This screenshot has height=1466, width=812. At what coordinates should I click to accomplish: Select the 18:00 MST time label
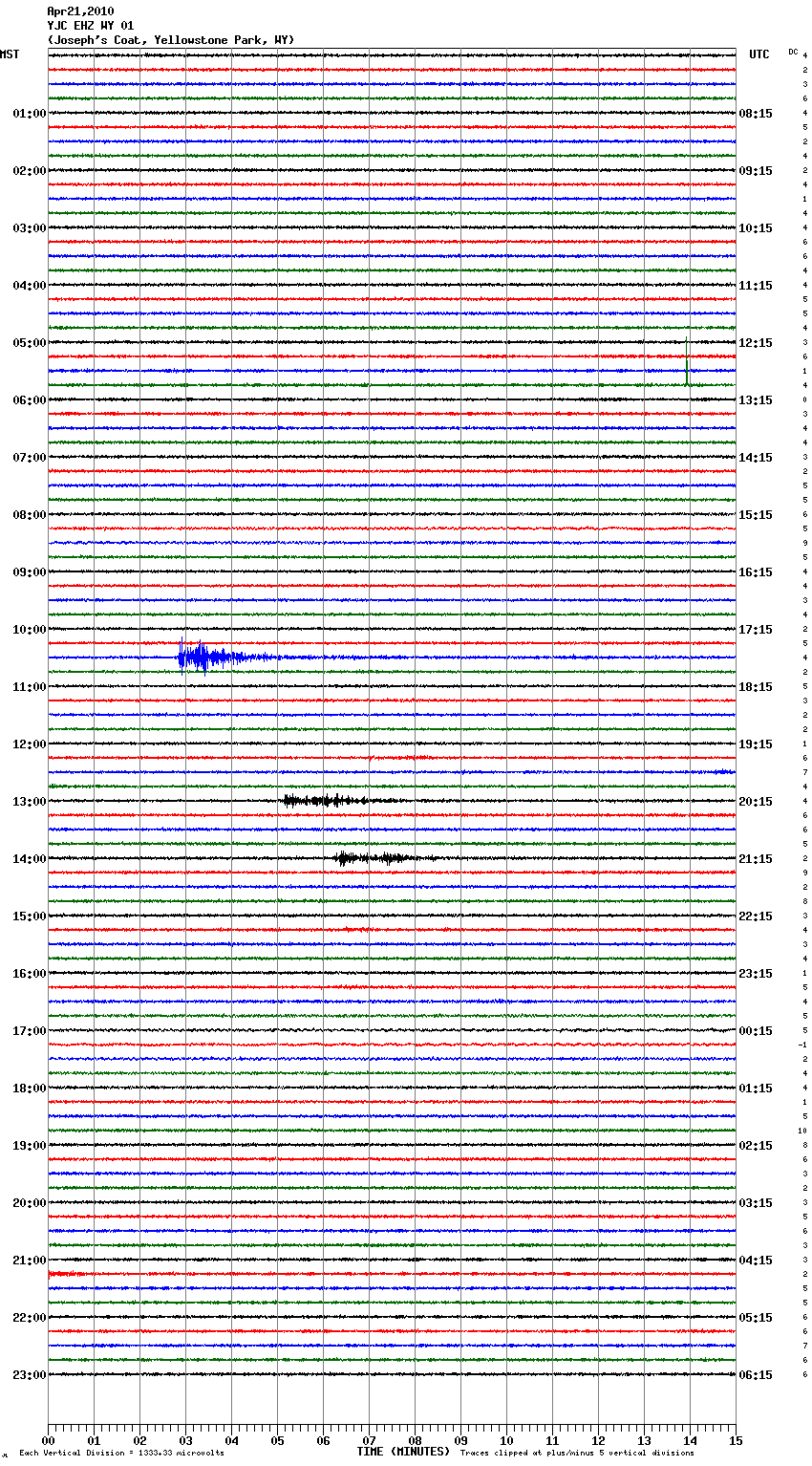(30, 1089)
